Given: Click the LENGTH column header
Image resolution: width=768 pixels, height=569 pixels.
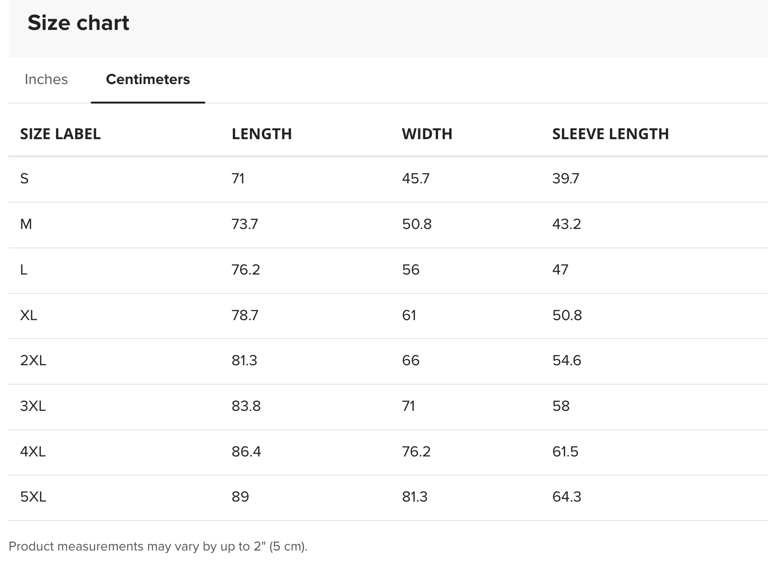Looking at the screenshot, I should click(261, 133).
